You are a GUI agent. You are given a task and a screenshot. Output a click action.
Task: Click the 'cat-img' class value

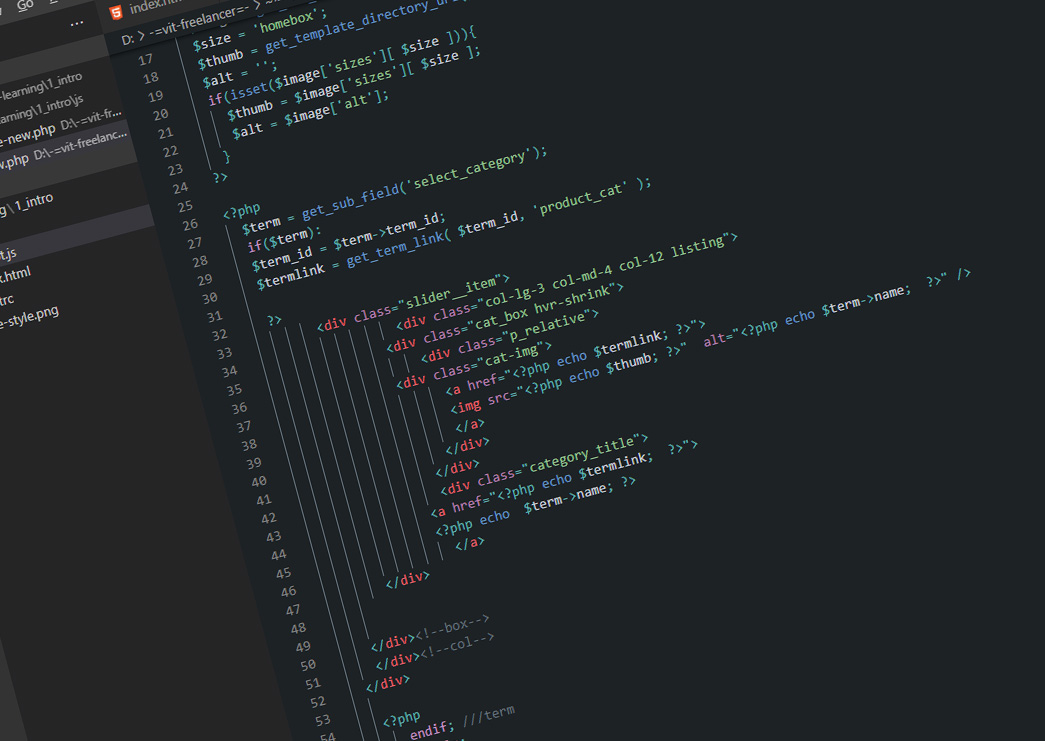point(512,355)
